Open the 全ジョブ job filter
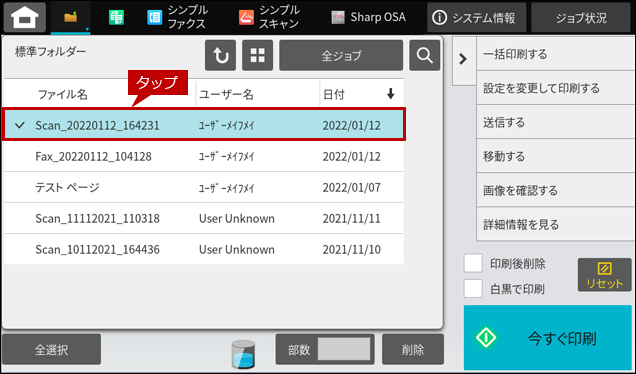 [x=341, y=55]
